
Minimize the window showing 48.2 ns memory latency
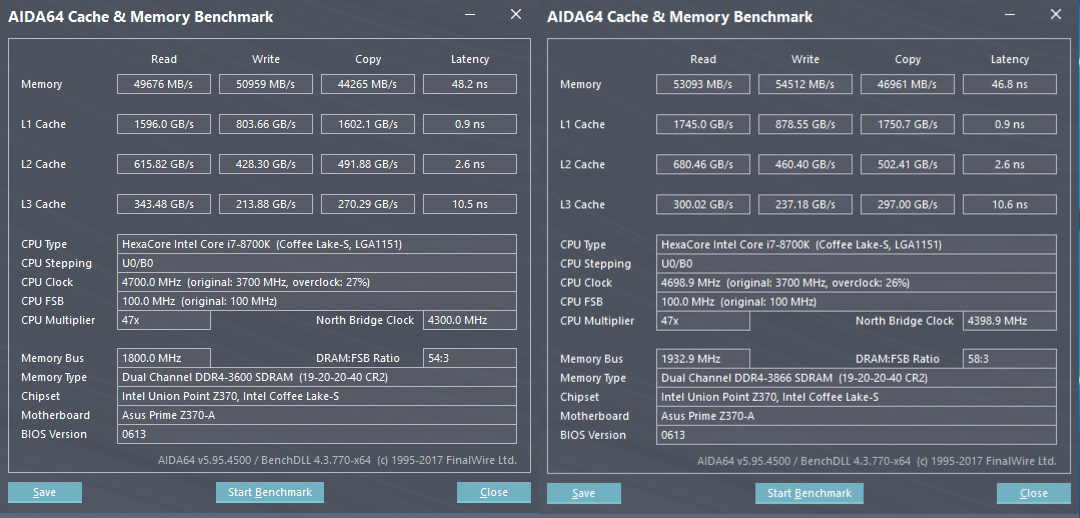(470, 15)
